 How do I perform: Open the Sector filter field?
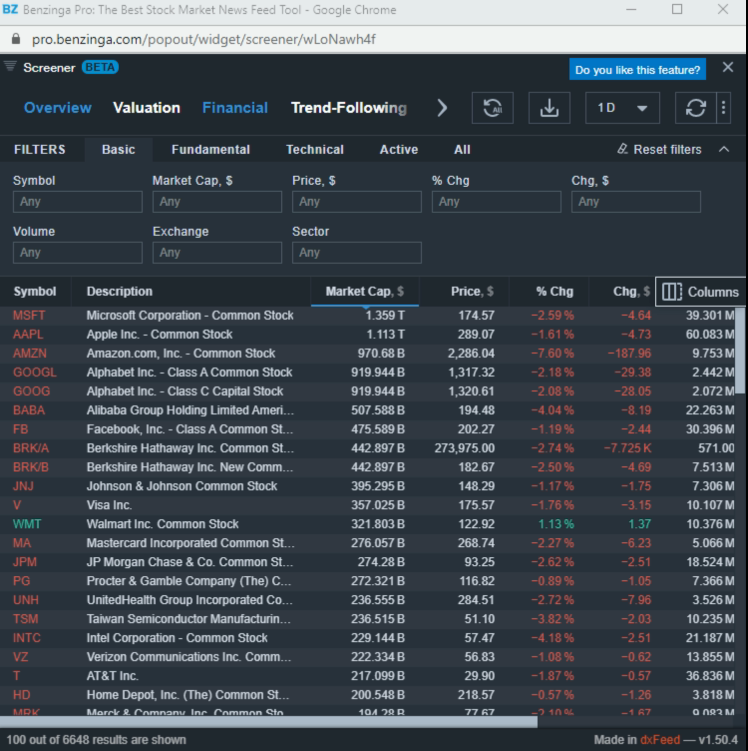tap(357, 252)
